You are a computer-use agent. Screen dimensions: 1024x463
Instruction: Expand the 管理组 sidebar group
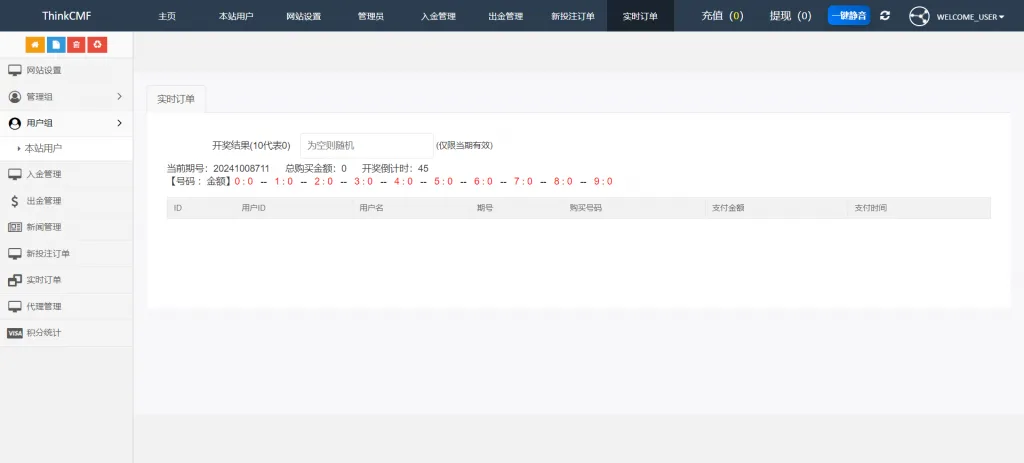tap(66, 97)
